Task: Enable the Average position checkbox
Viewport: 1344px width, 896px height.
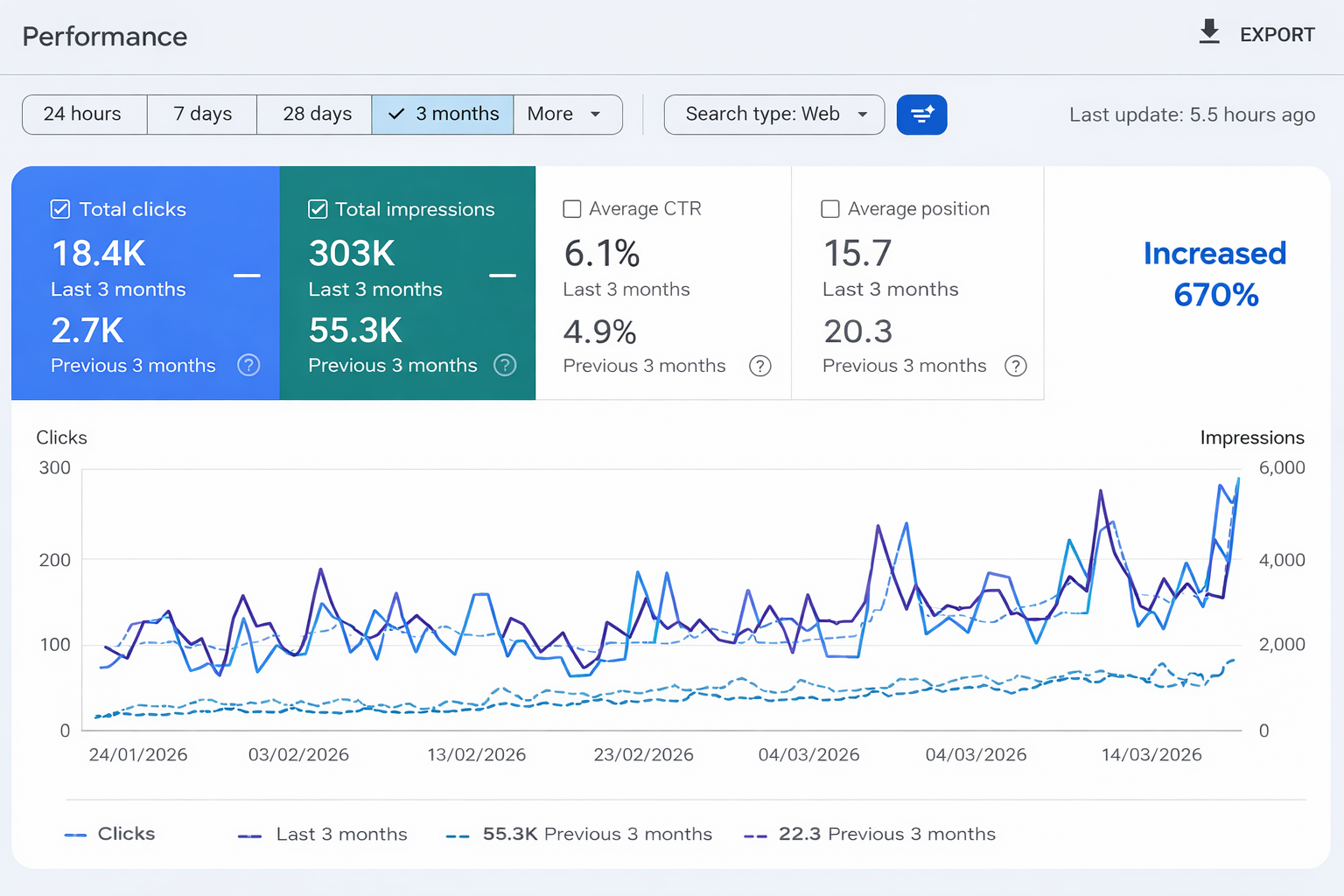Action: (x=830, y=209)
